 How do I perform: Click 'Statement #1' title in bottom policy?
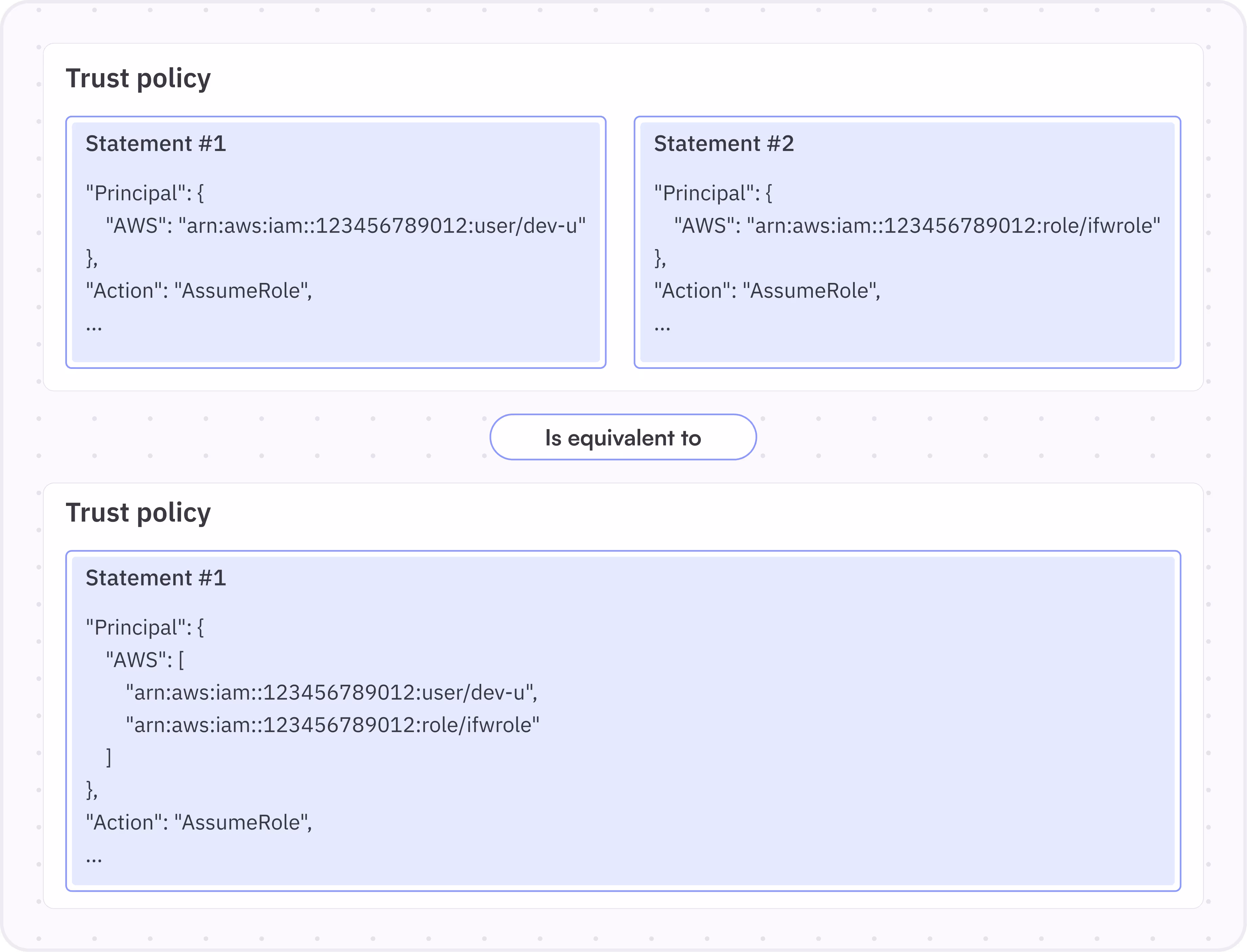(156, 577)
